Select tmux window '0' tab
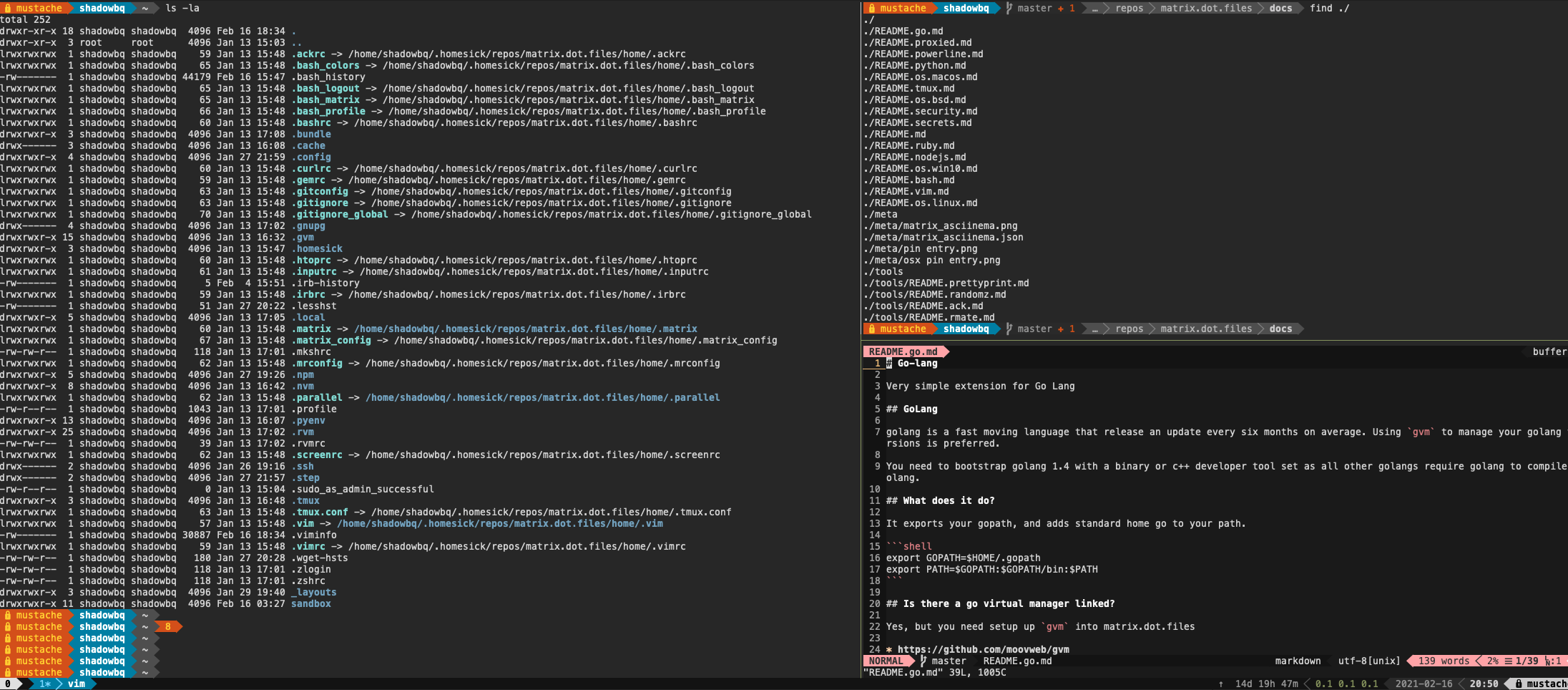 [x=8, y=684]
